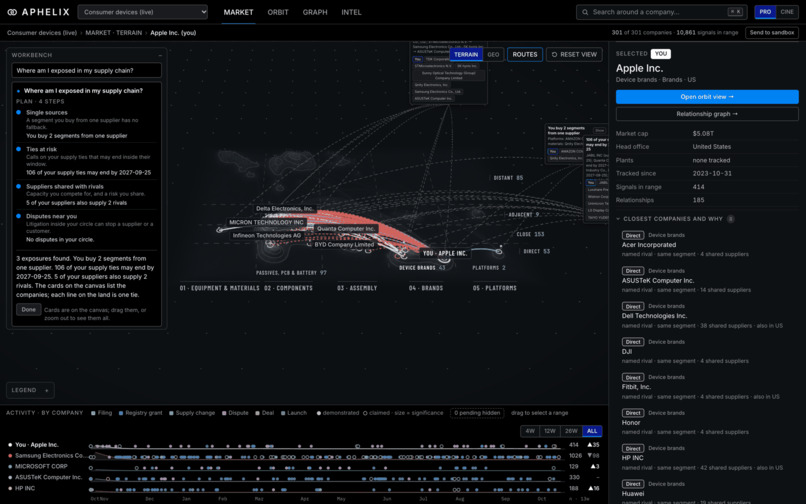Open the Relationship graph button
The width and height of the screenshot is (806, 504).
[x=707, y=114]
